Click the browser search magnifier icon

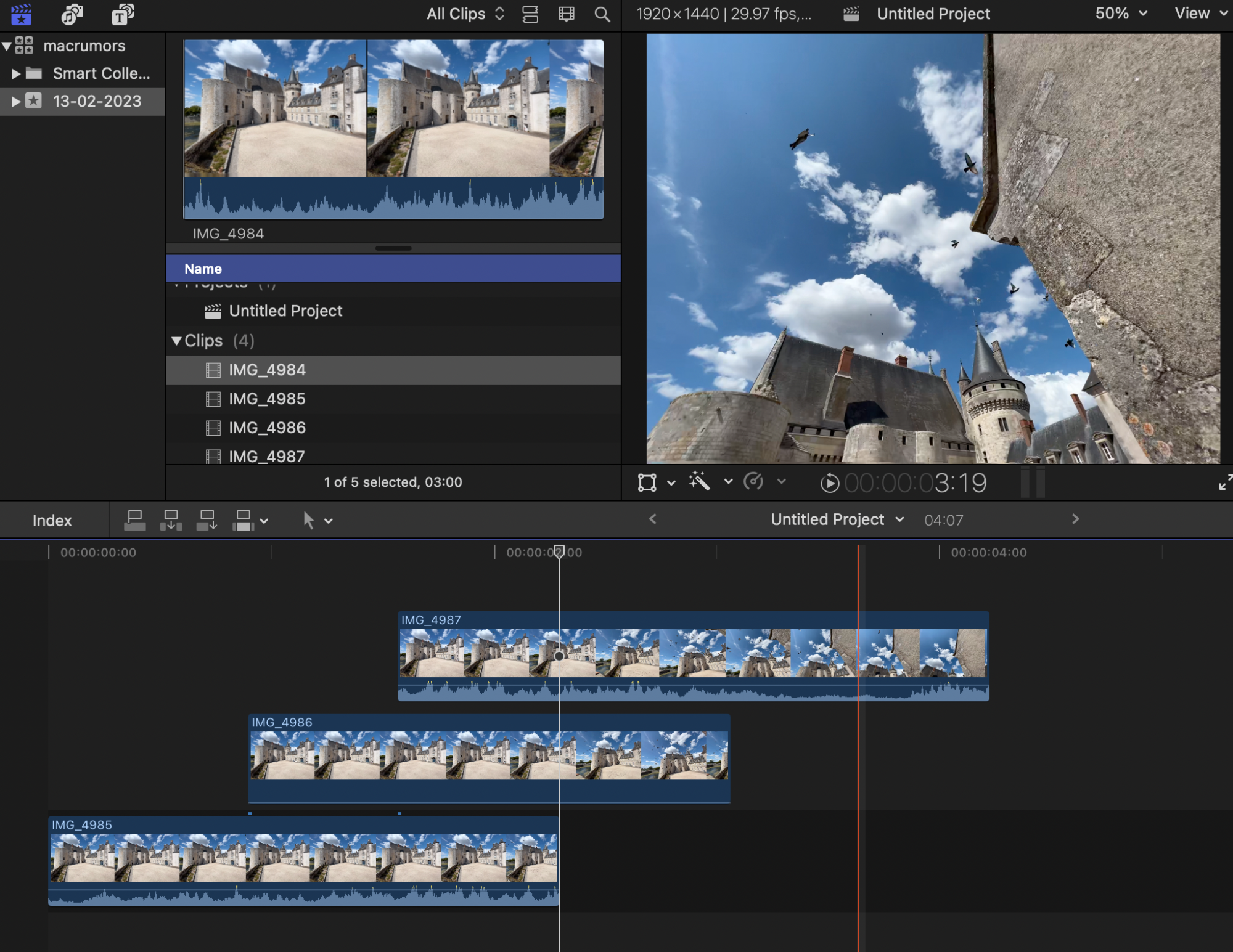click(602, 14)
